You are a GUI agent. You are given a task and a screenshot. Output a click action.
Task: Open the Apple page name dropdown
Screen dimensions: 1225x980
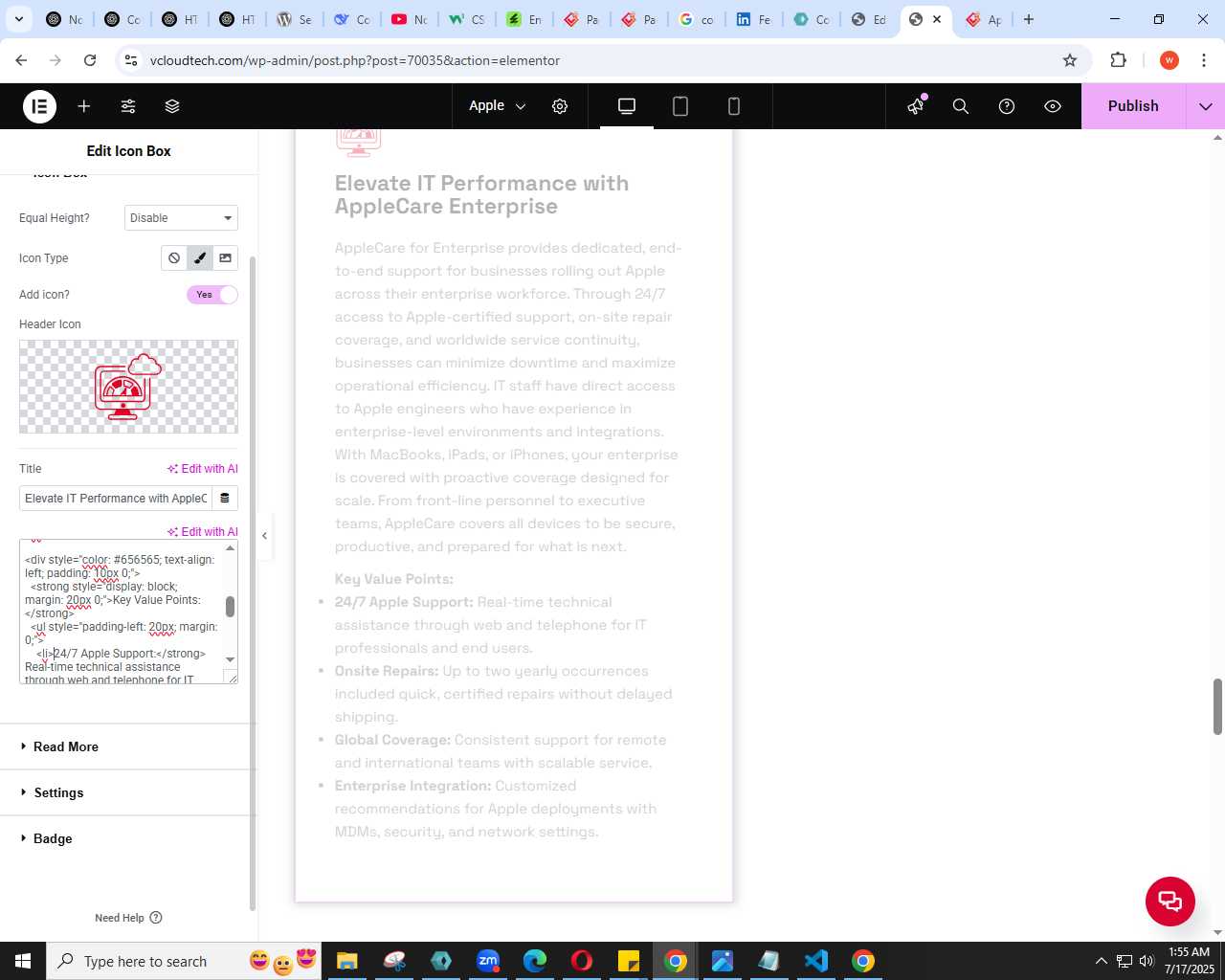point(497,106)
